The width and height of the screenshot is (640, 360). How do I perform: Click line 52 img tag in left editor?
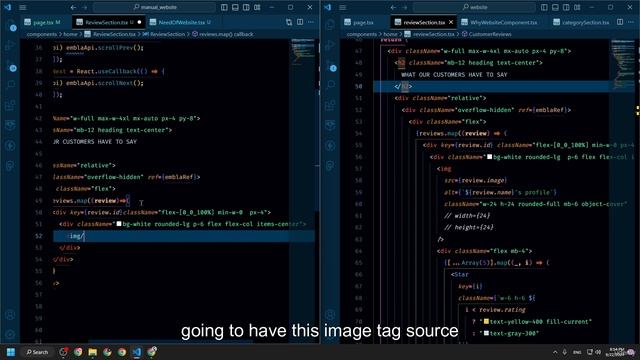(x=76, y=236)
